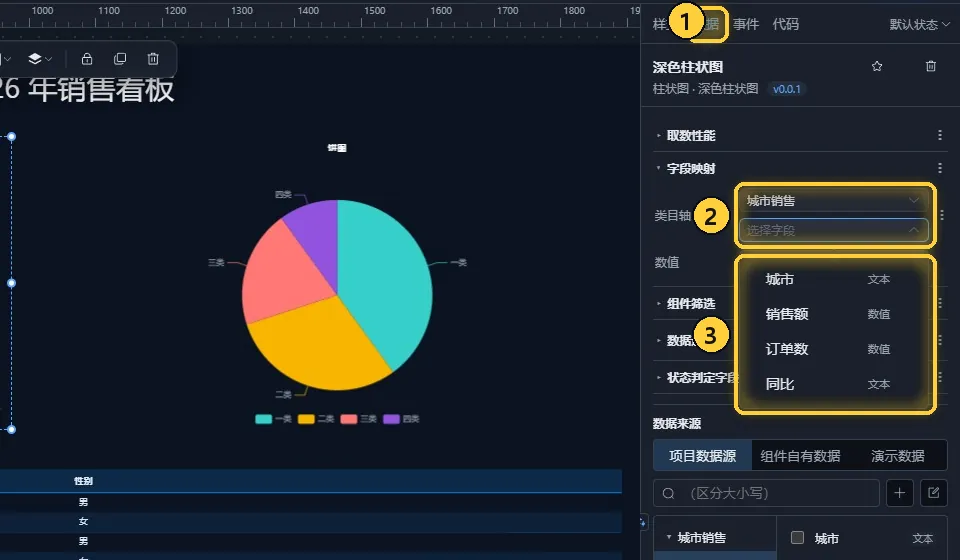This screenshot has height=560, width=960.
Task: Click the 数值 field label
Action: coord(667,263)
